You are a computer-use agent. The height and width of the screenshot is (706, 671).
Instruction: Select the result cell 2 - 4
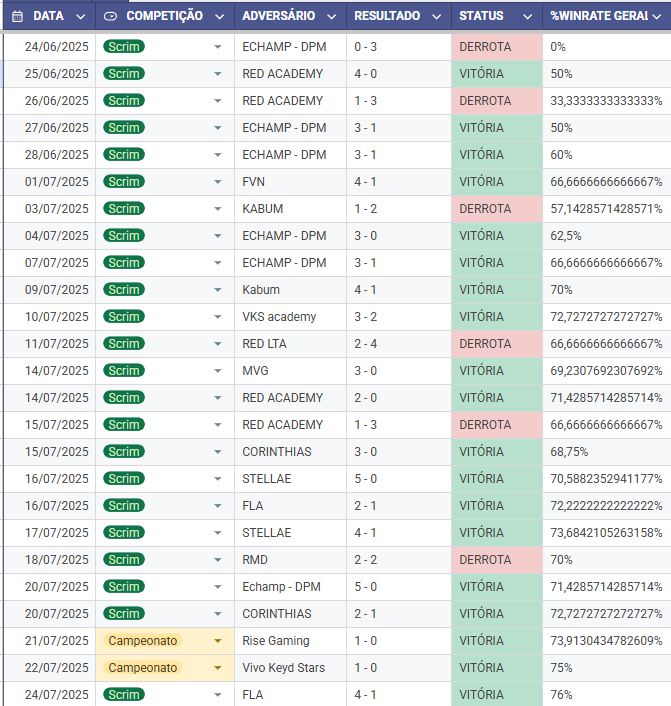point(399,344)
